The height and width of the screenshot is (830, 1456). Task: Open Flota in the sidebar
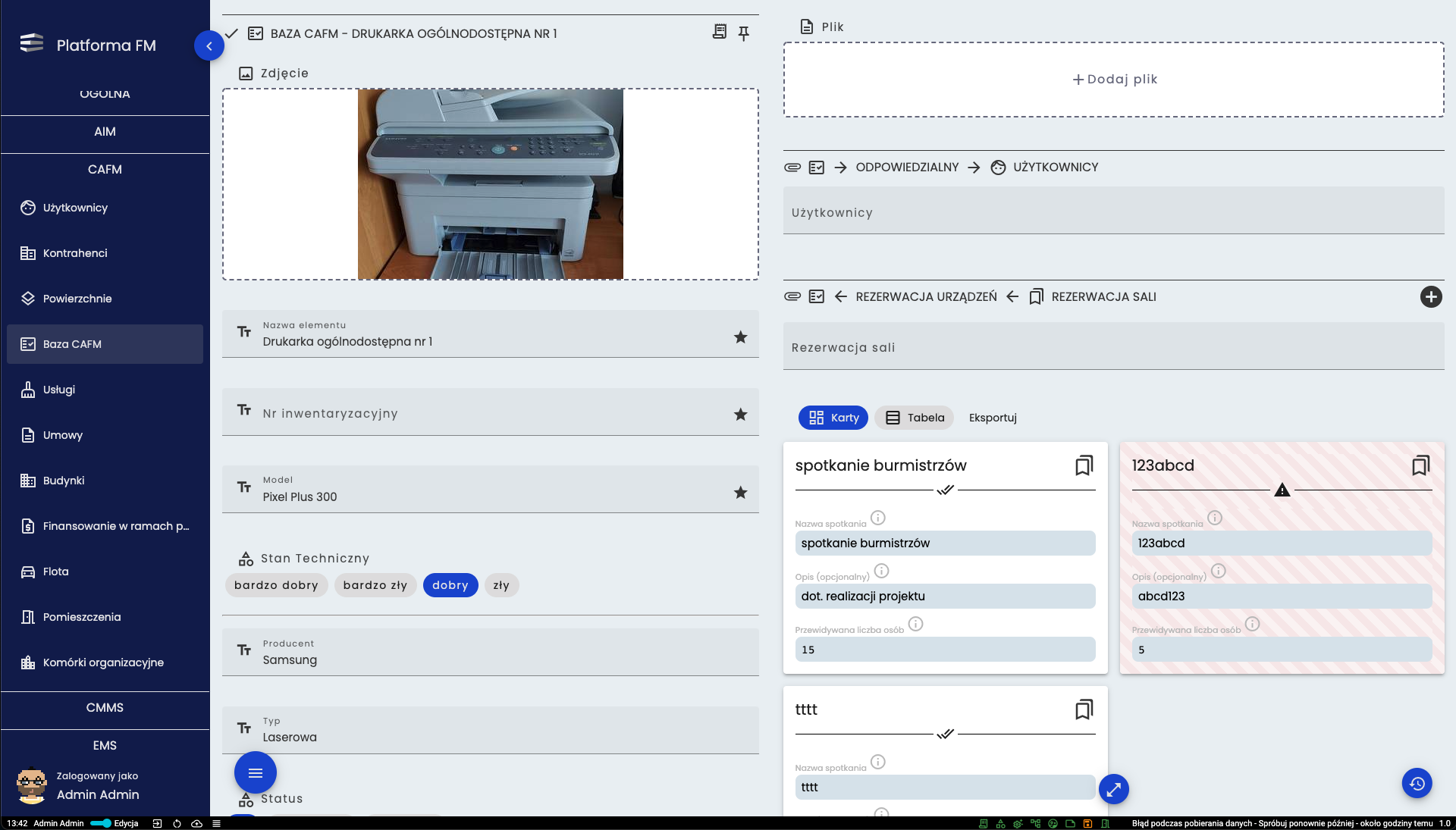105,572
